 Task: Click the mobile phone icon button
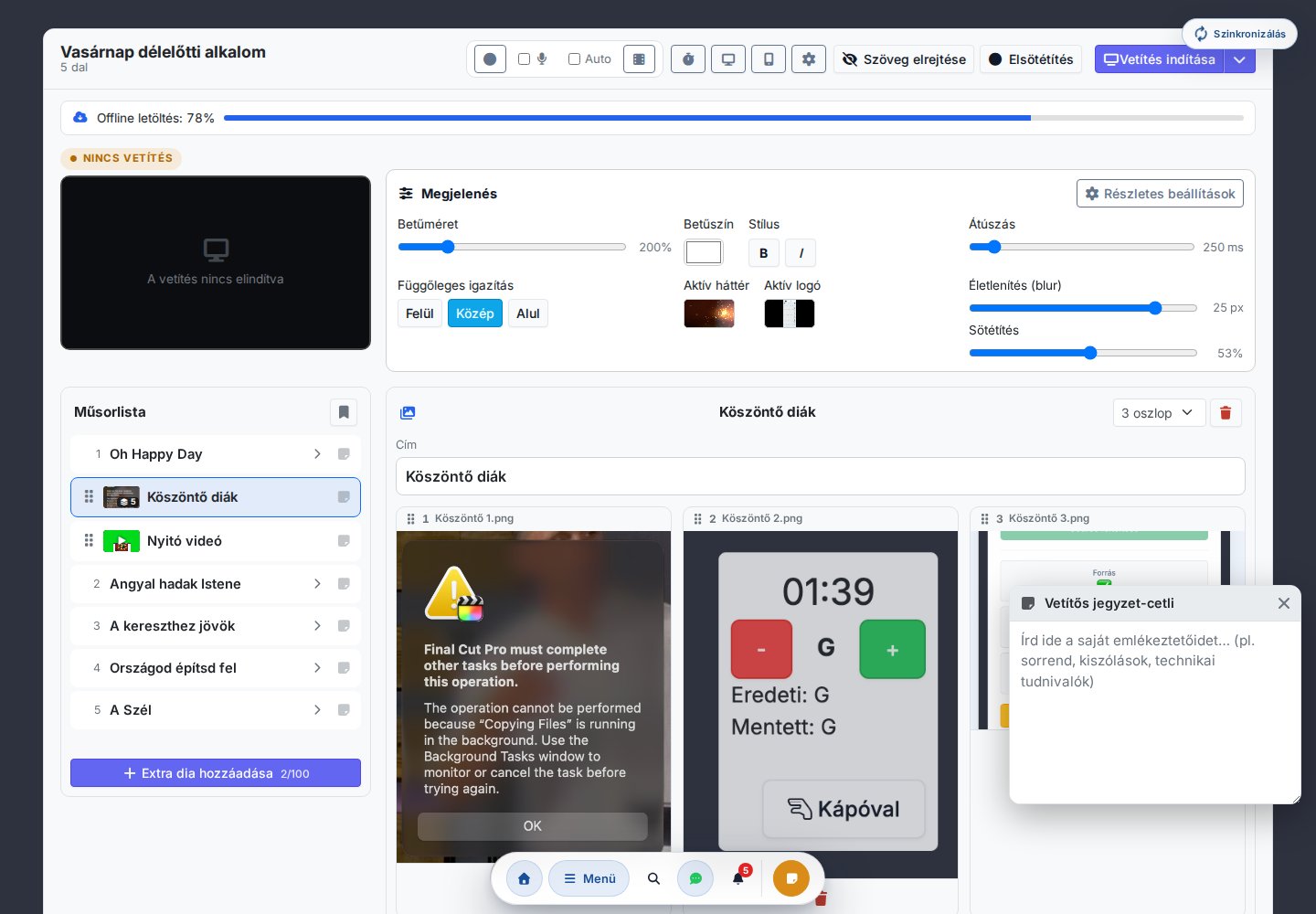[x=769, y=59]
